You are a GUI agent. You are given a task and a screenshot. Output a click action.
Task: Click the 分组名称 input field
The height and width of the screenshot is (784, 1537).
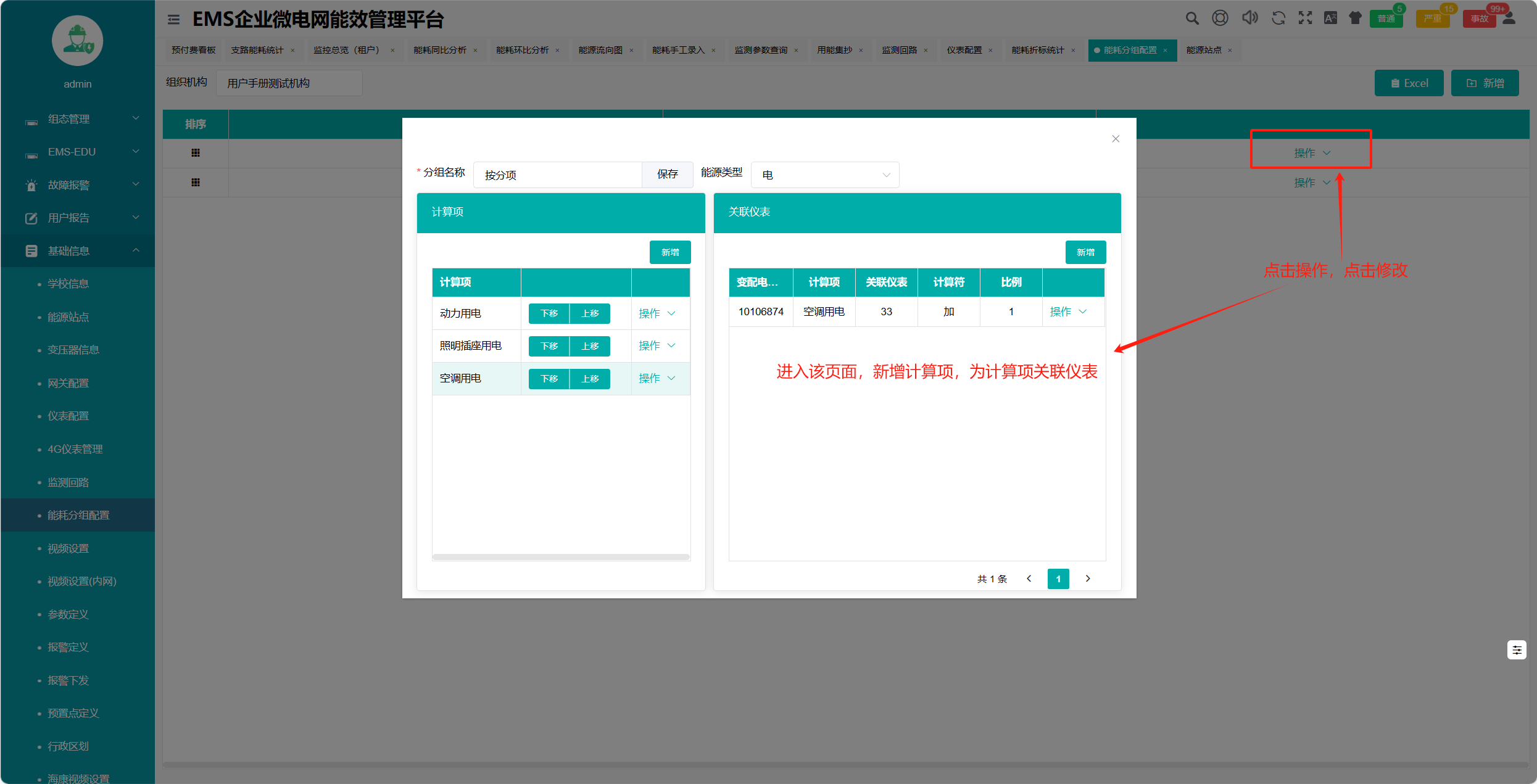pyautogui.click(x=558, y=175)
